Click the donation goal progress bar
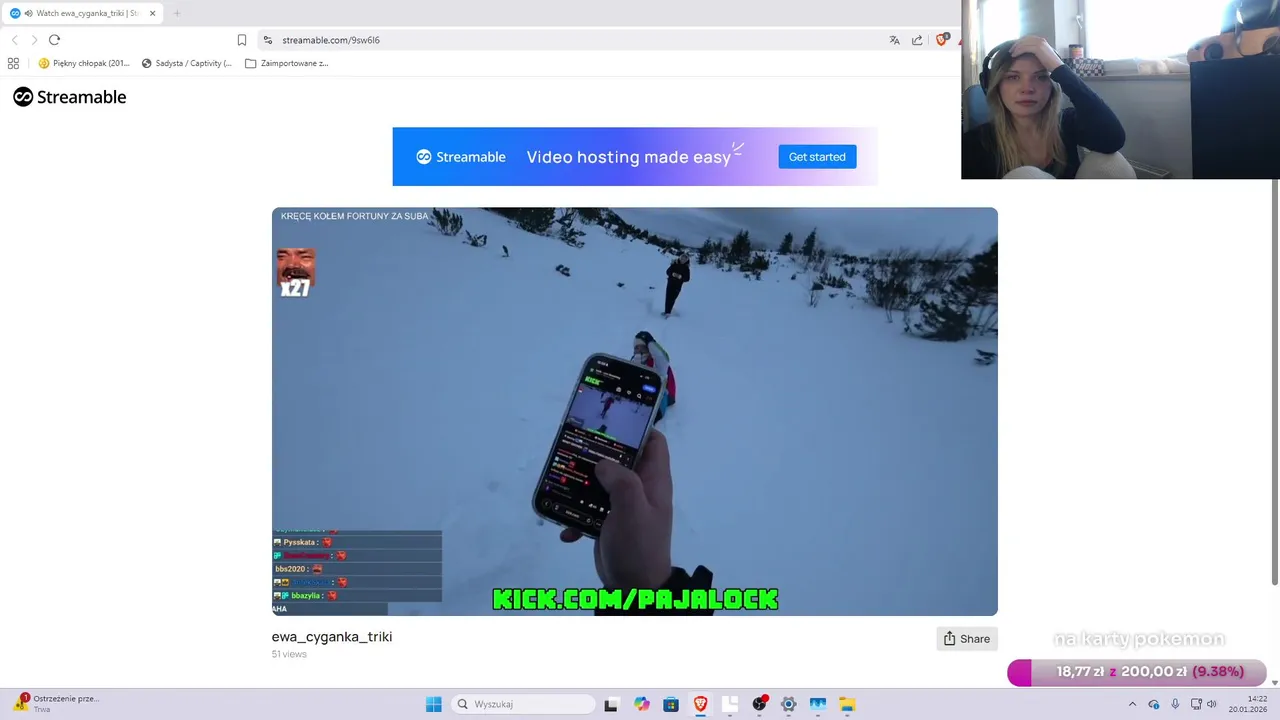The image size is (1280, 720). (x=1137, y=672)
